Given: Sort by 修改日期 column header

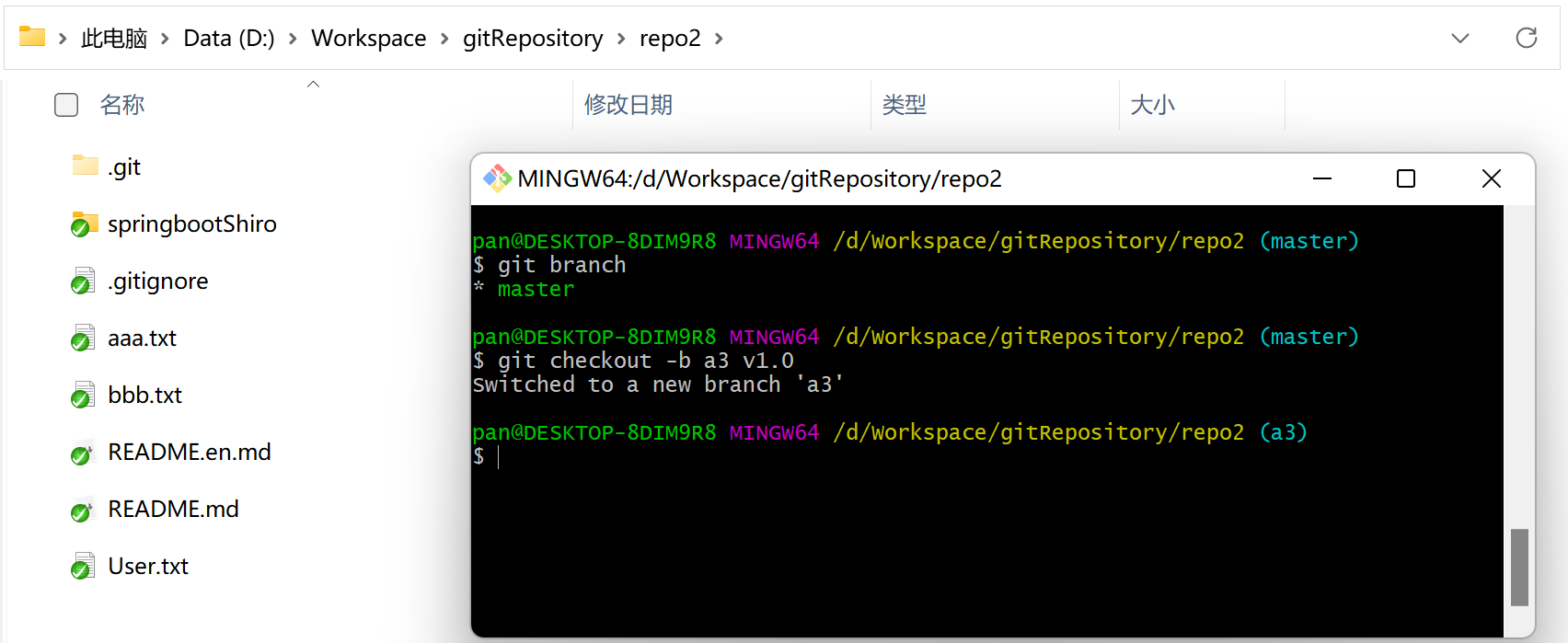Looking at the screenshot, I should pos(628,105).
